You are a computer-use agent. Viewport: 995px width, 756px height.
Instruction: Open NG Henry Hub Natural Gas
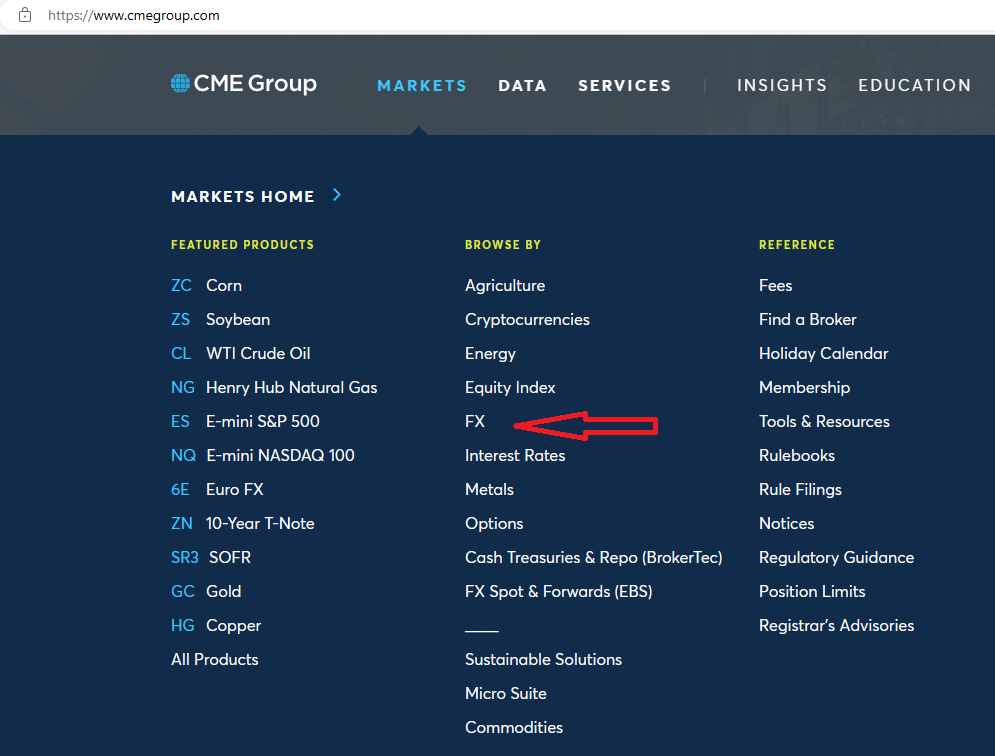(274, 387)
